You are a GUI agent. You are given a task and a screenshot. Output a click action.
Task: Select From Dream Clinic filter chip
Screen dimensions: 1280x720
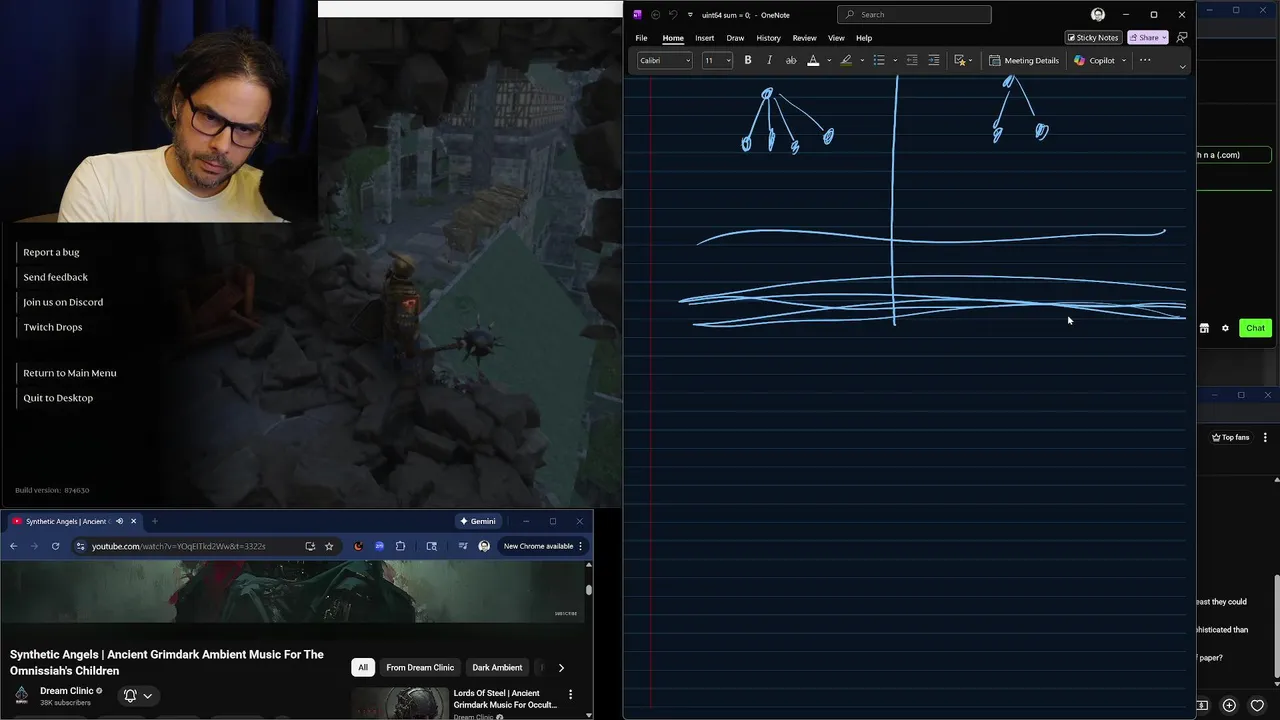click(x=420, y=667)
